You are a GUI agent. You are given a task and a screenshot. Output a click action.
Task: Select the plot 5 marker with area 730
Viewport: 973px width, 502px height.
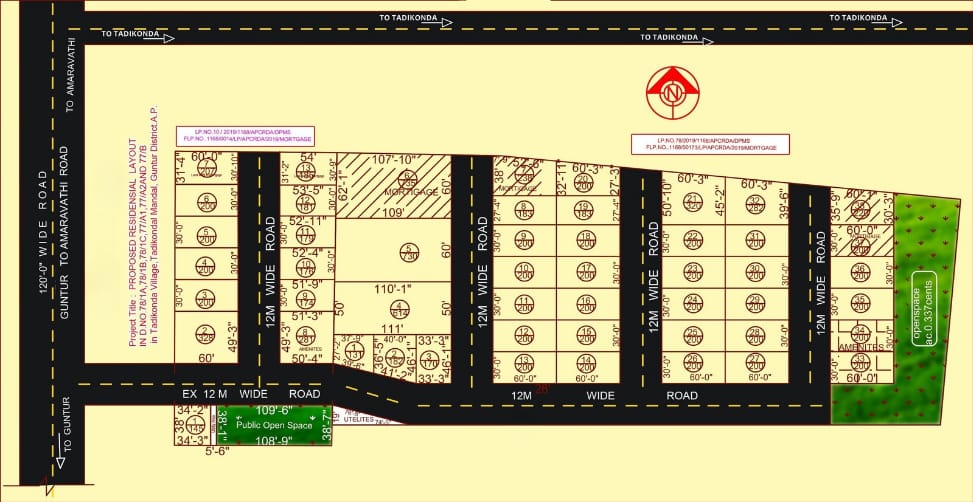(x=406, y=254)
